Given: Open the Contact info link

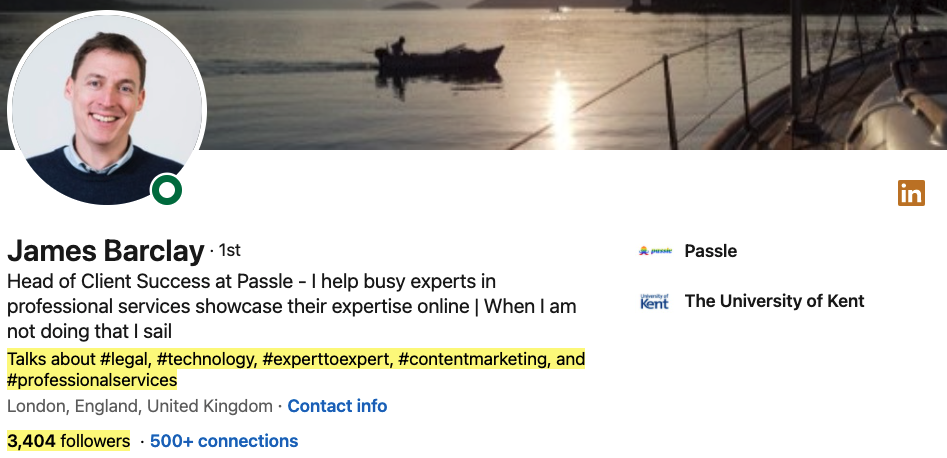Looking at the screenshot, I should coord(337,406).
